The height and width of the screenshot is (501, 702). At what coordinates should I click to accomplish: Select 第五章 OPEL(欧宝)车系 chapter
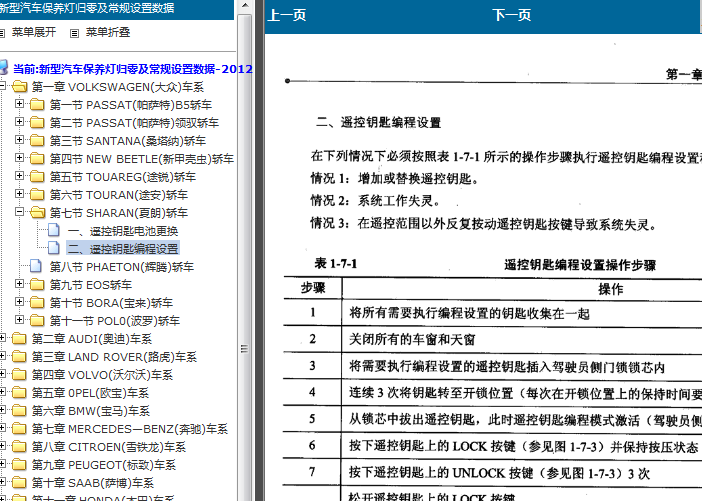[x=90, y=393]
